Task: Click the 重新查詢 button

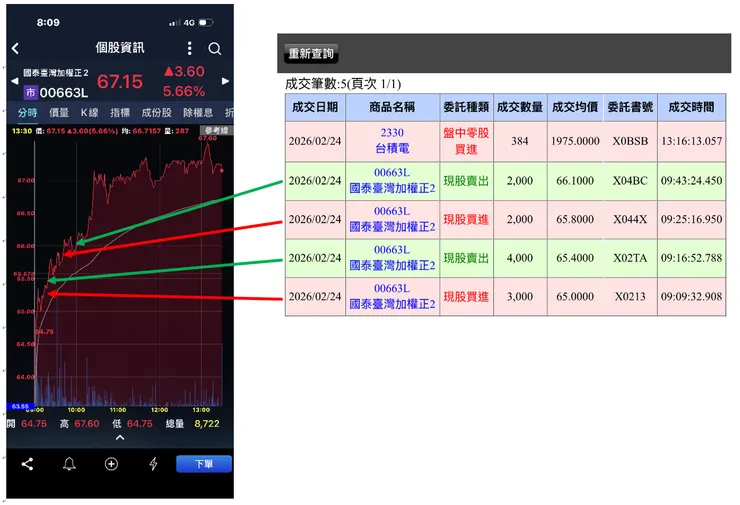Action: [x=311, y=53]
